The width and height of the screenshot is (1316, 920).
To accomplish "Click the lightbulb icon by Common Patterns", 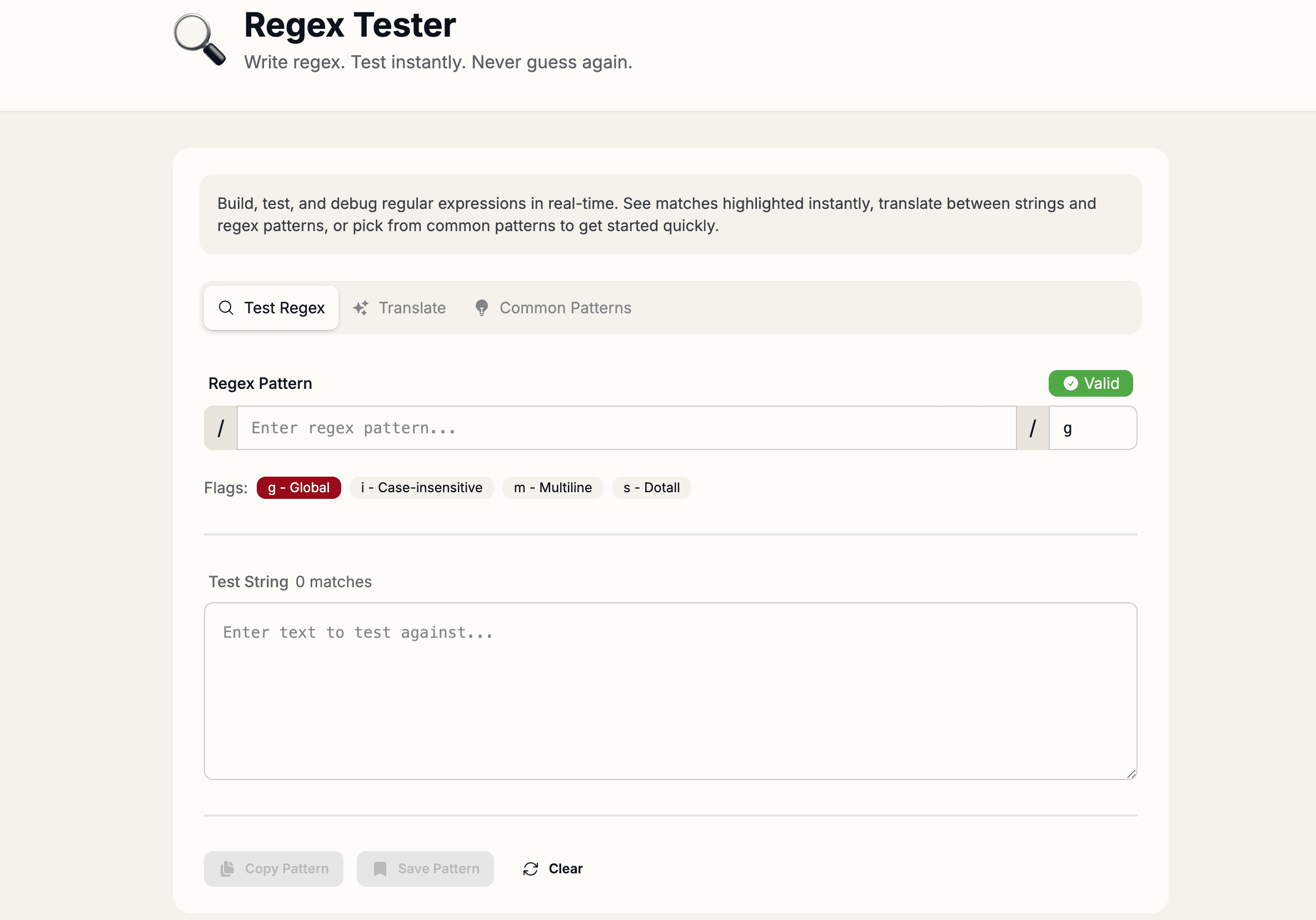I will point(481,308).
